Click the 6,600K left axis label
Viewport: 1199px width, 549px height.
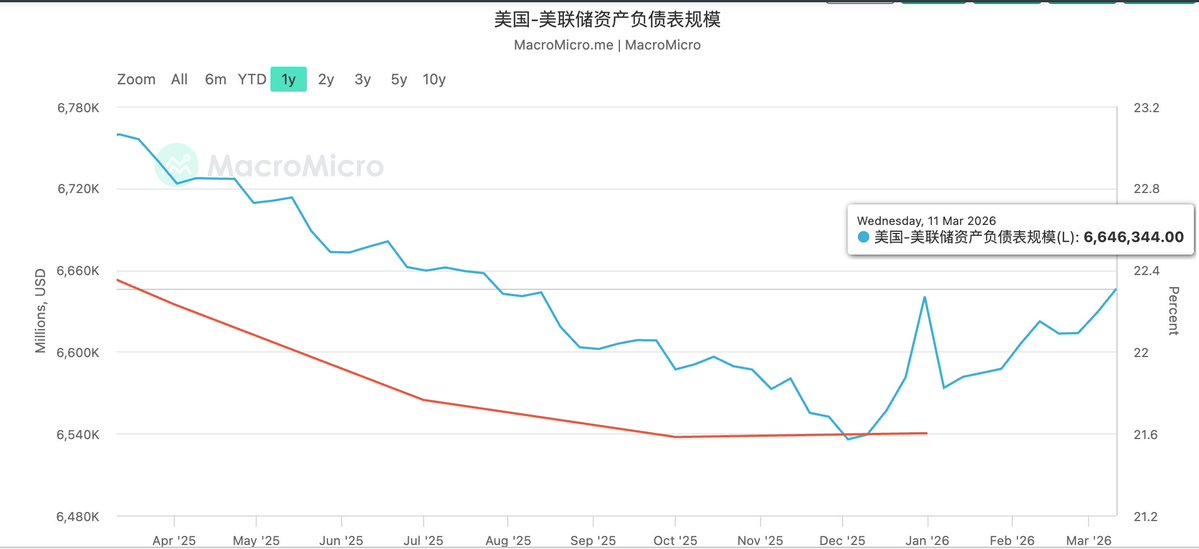(79, 353)
